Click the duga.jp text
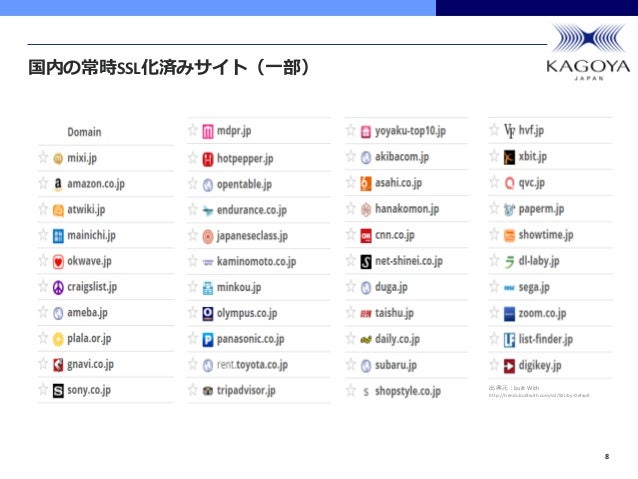638x479 pixels. 391,288
